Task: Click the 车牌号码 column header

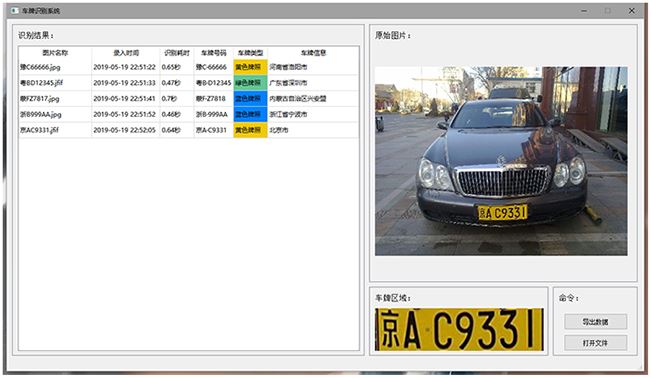Action: [x=214, y=53]
